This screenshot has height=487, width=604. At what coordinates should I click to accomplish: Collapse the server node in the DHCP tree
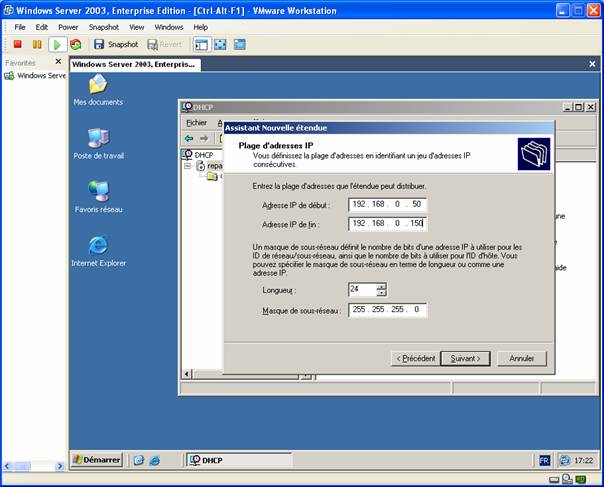187,166
